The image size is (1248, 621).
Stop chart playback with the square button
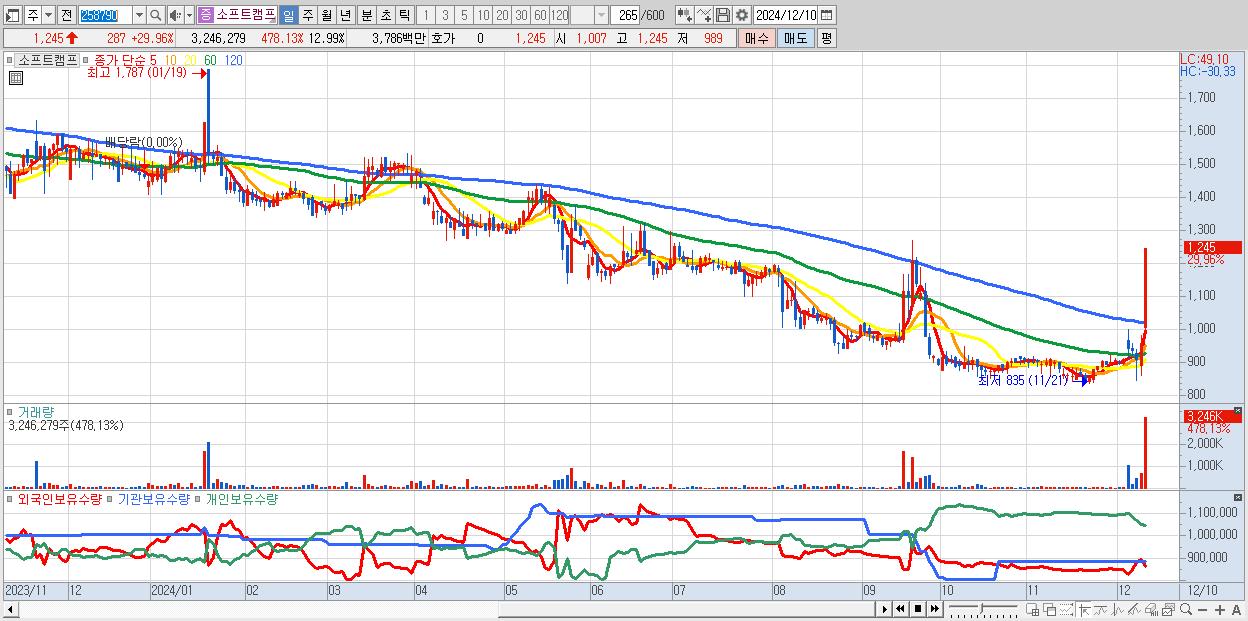tap(918, 609)
